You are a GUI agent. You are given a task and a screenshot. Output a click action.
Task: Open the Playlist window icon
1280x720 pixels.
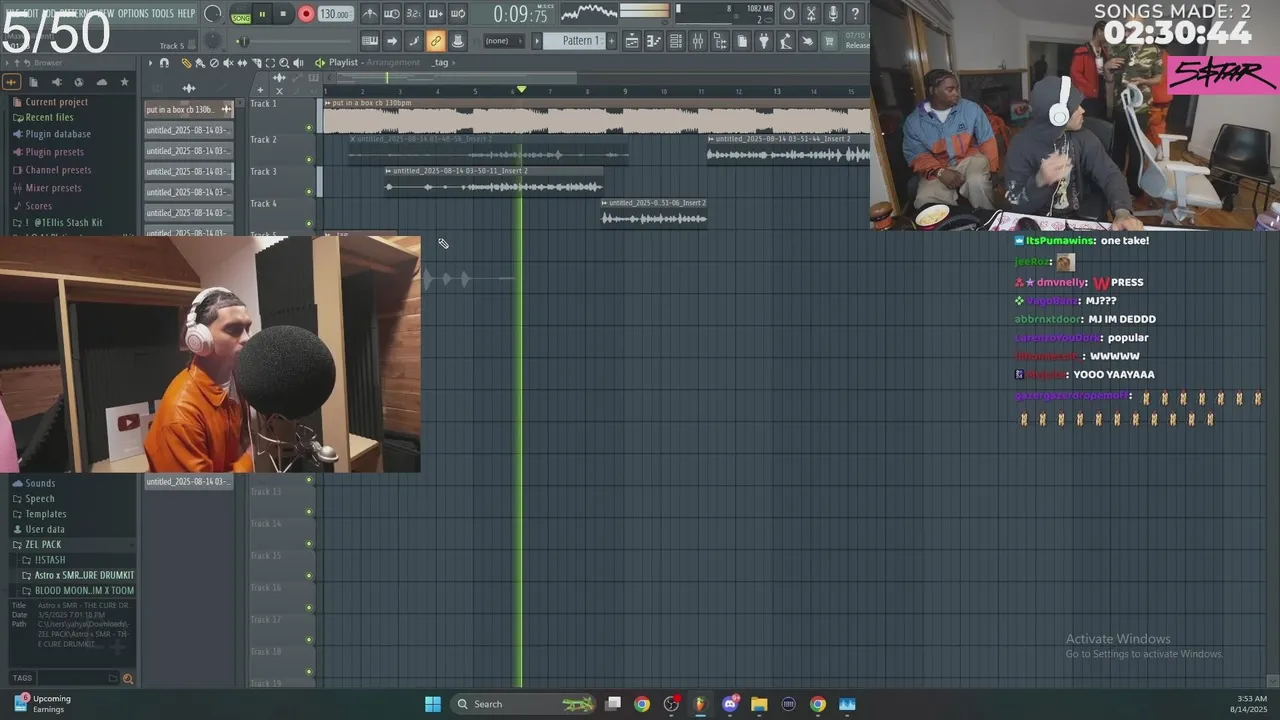(632, 41)
